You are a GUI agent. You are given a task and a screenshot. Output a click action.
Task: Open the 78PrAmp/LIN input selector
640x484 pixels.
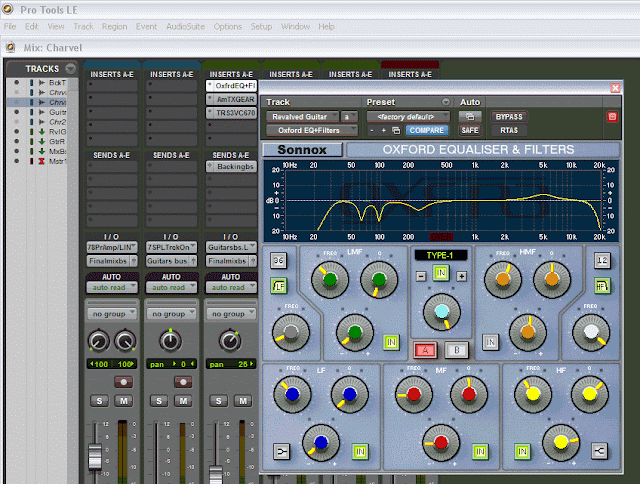[112, 247]
